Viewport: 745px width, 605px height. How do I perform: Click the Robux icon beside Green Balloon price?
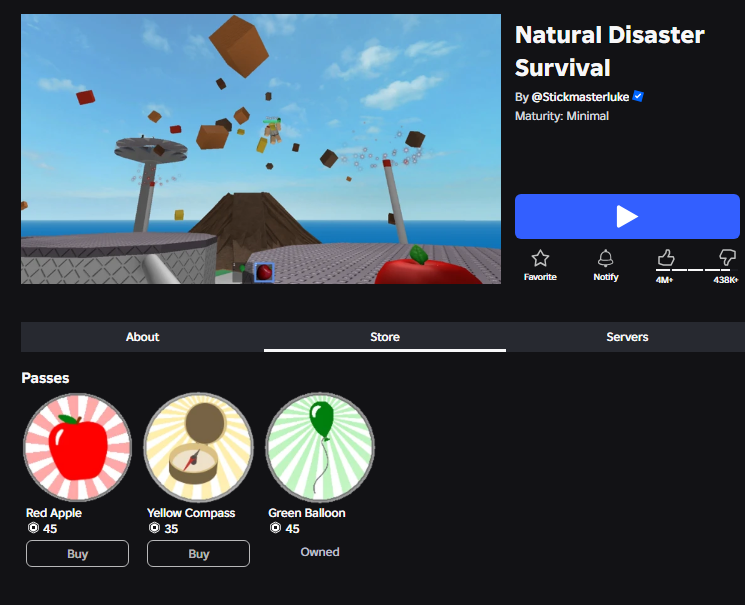[276, 528]
